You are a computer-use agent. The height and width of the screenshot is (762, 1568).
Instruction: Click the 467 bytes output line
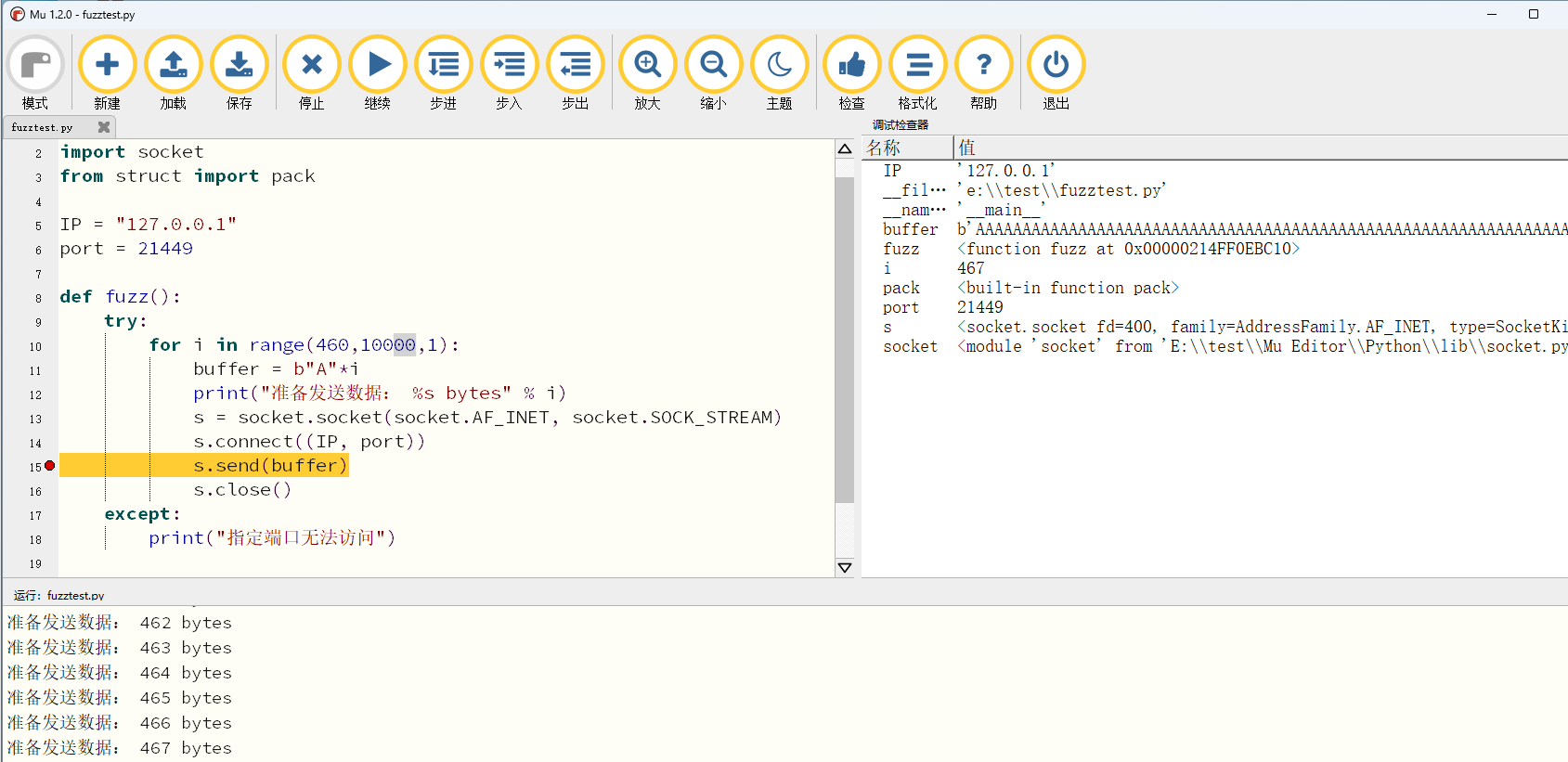tap(120, 748)
